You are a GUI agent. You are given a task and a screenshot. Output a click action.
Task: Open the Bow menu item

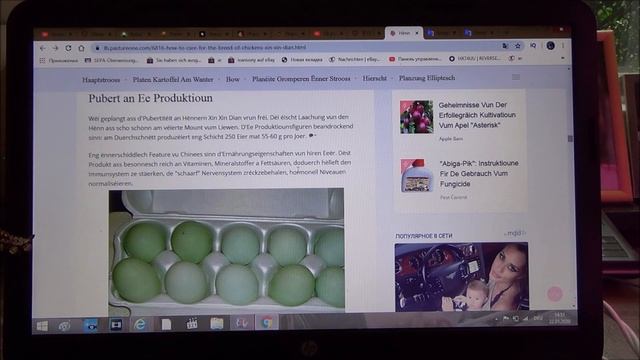point(233,79)
